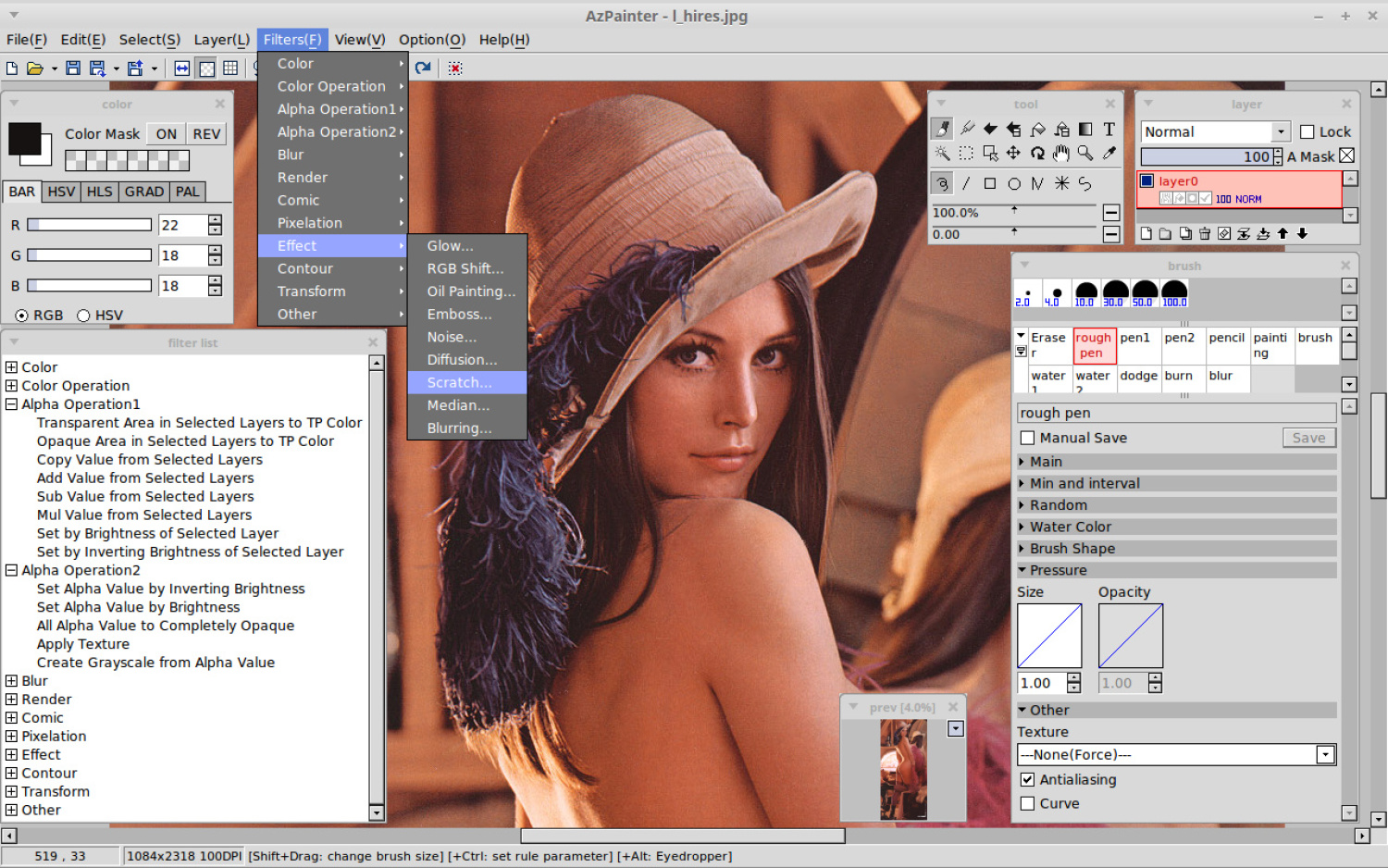Click the New Layer icon in the layer panel

point(1146,234)
